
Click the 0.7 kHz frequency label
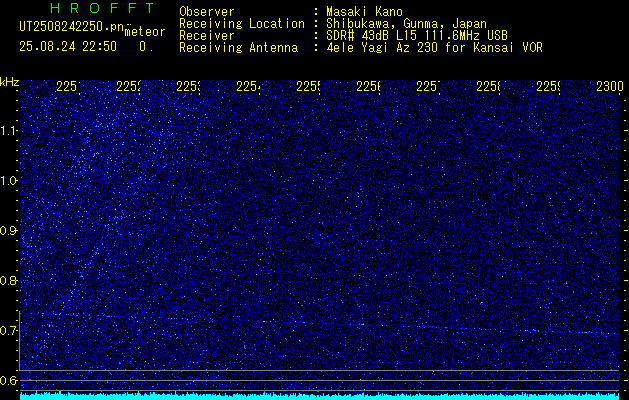point(9,330)
